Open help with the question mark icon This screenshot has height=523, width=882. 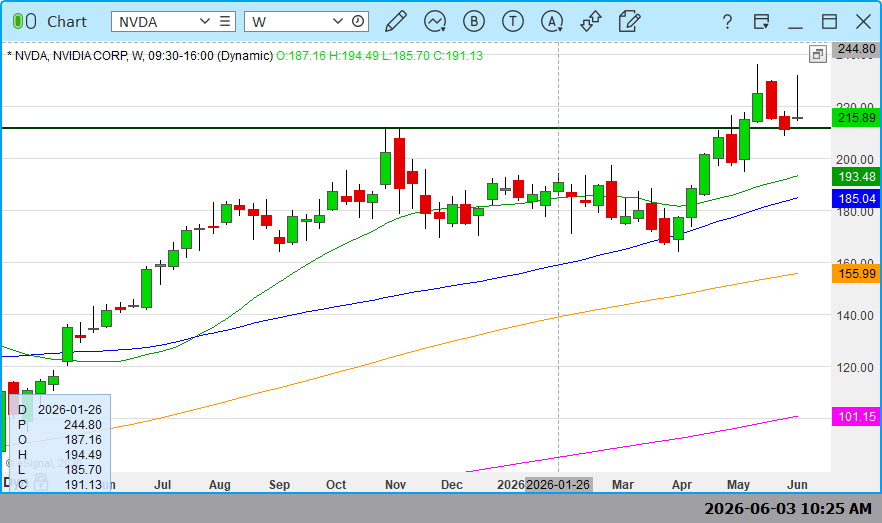point(727,21)
